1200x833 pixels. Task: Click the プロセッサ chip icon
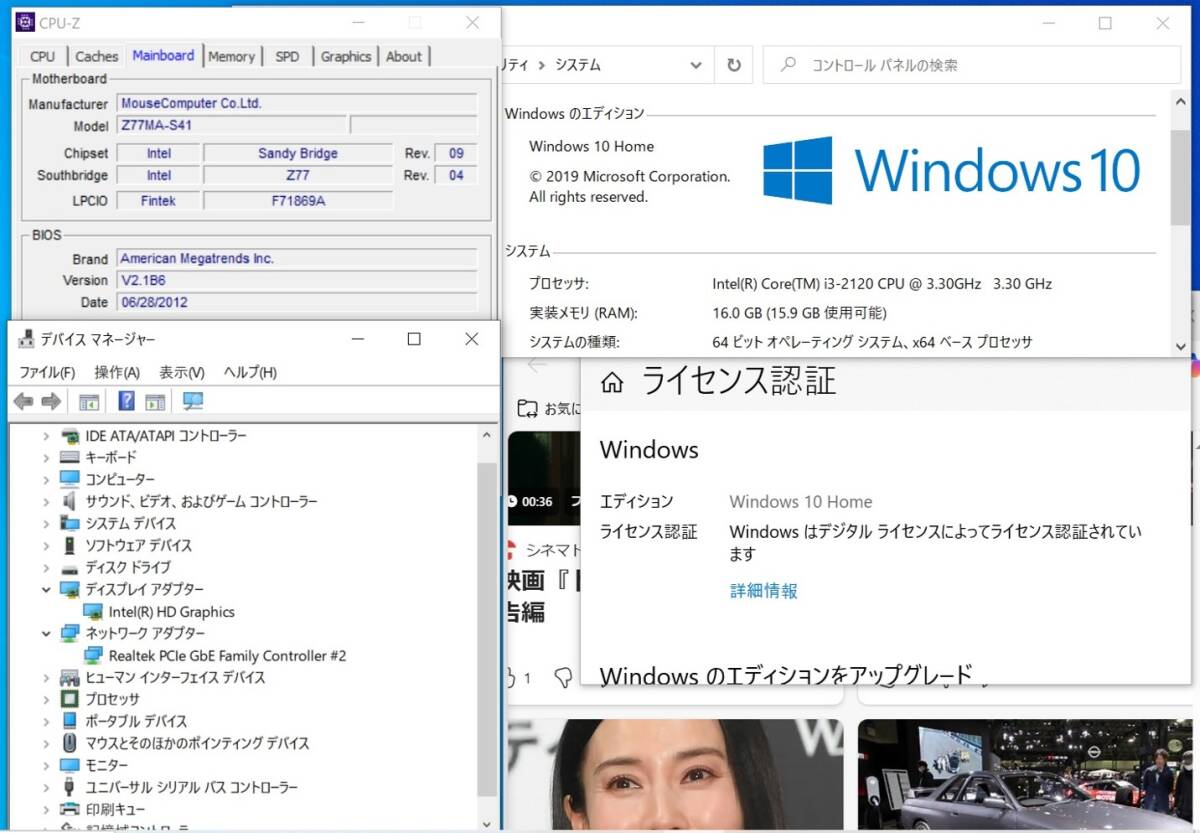click(x=70, y=700)
